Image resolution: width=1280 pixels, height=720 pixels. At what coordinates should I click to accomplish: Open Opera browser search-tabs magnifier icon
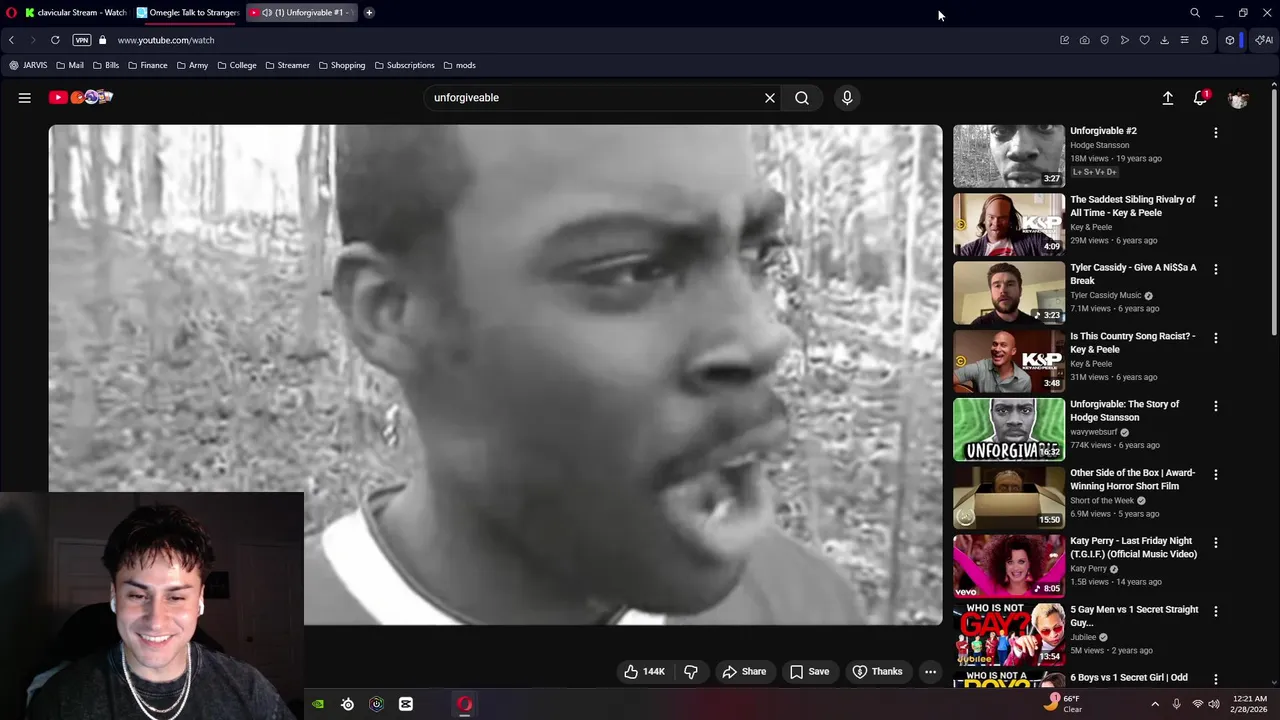tap(1195, 13)
